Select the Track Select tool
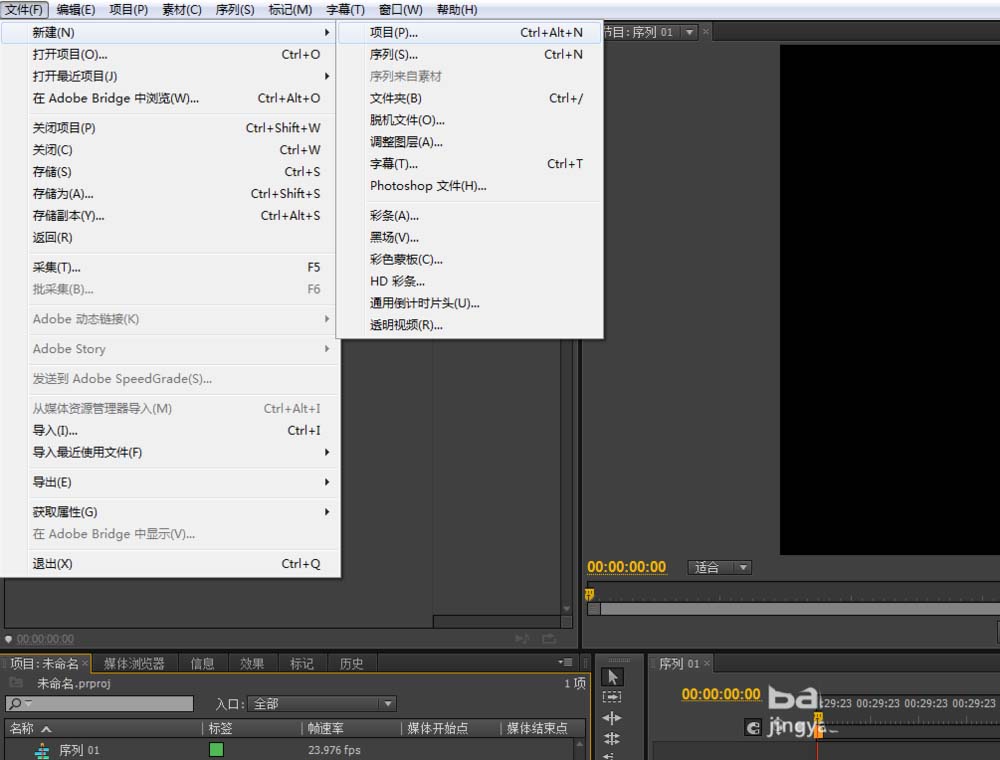The width and height of the screenshot is (1000, 760). (612, 697)
